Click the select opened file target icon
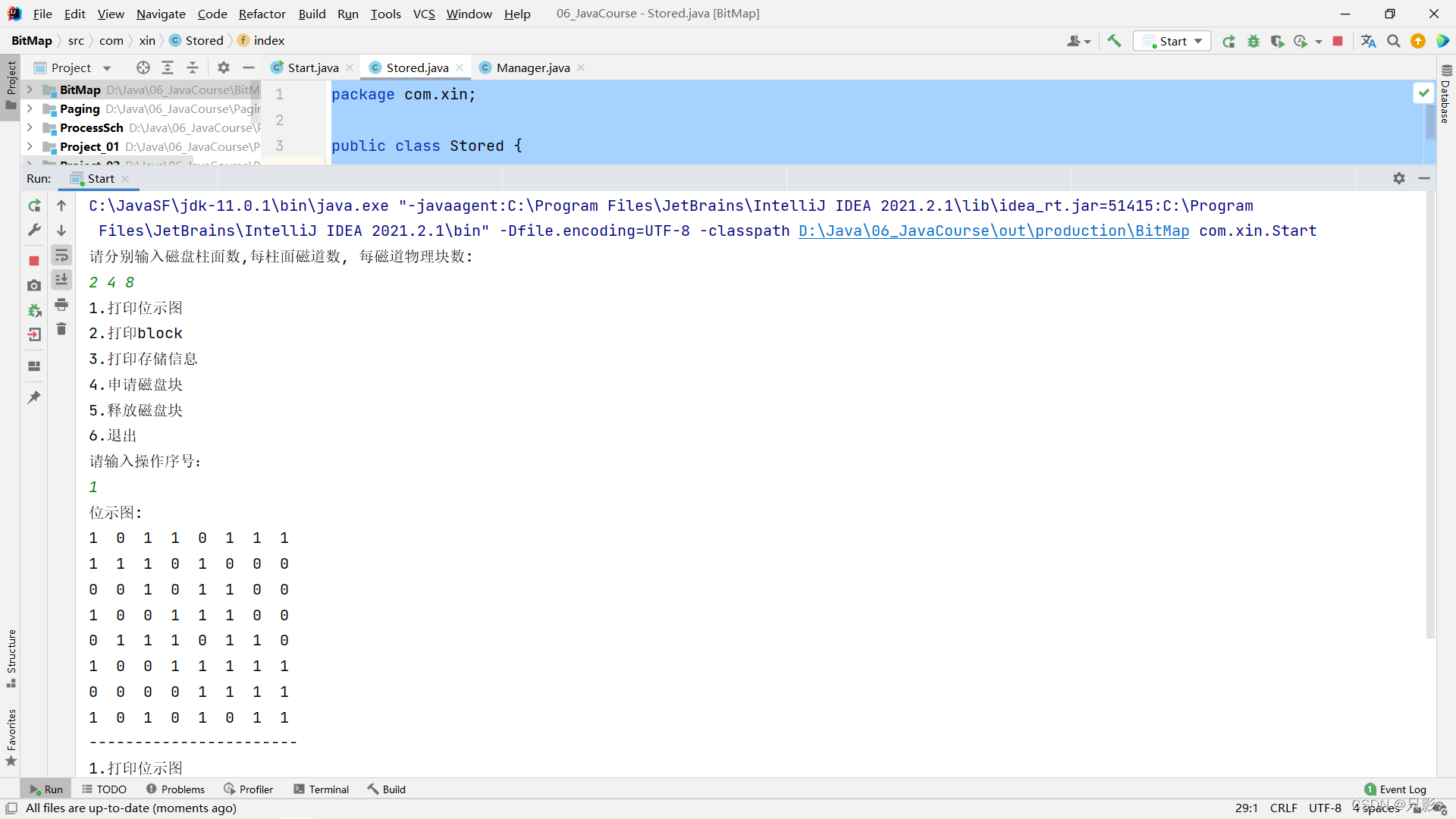 pyautogui.click(x=143, y=67)
